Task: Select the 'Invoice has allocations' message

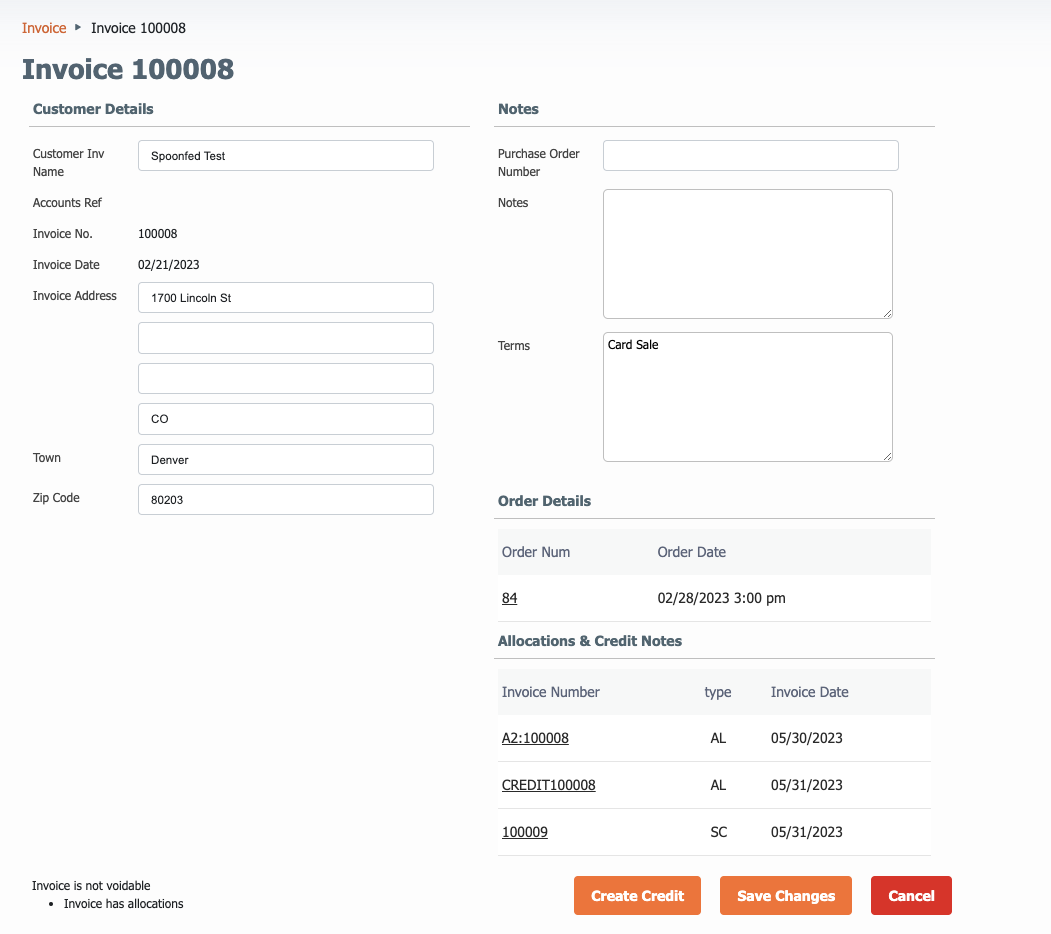Action: tap(123, 904)
